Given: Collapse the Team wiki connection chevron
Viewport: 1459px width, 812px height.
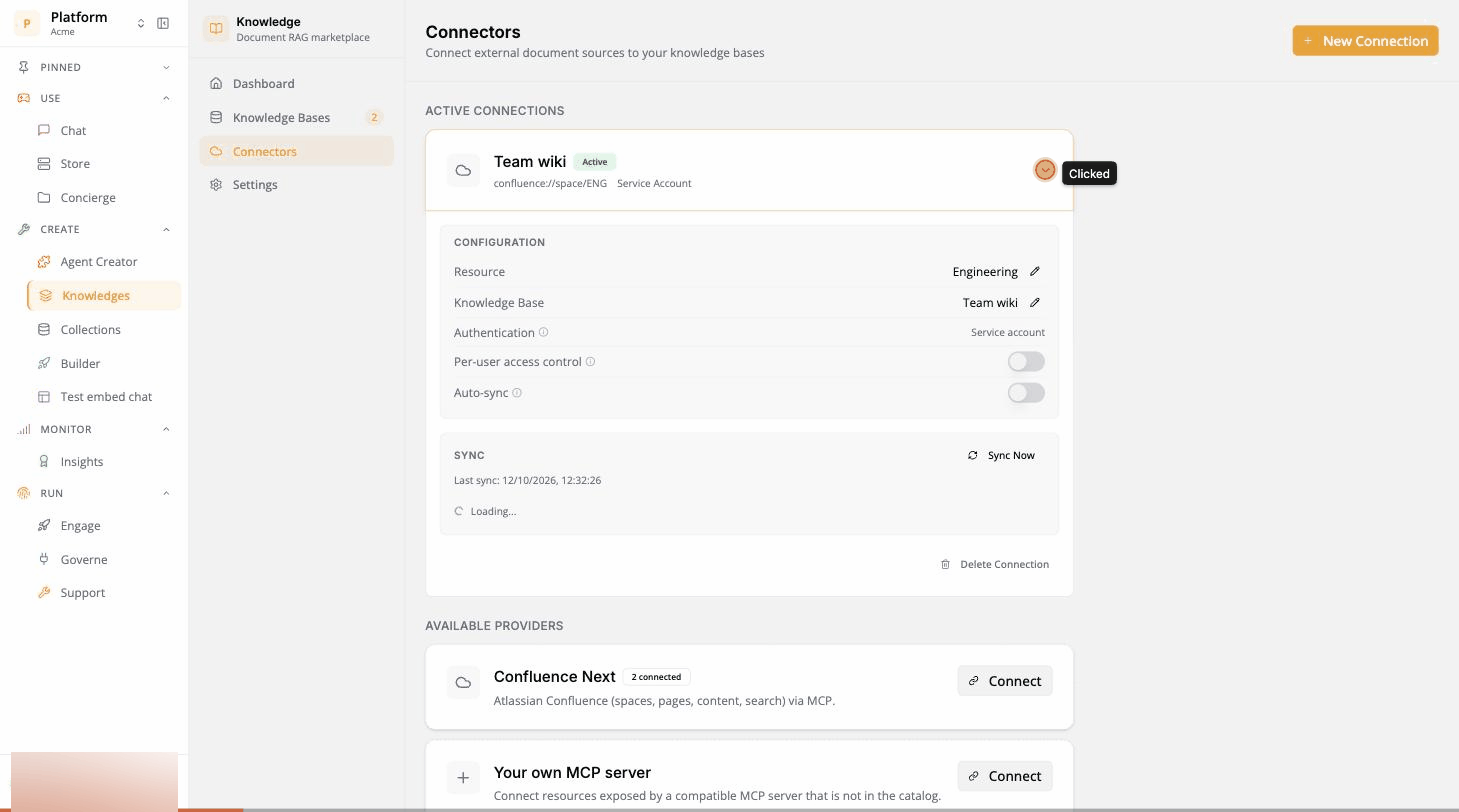Looking at the screenshot, I should point(1045,170).
